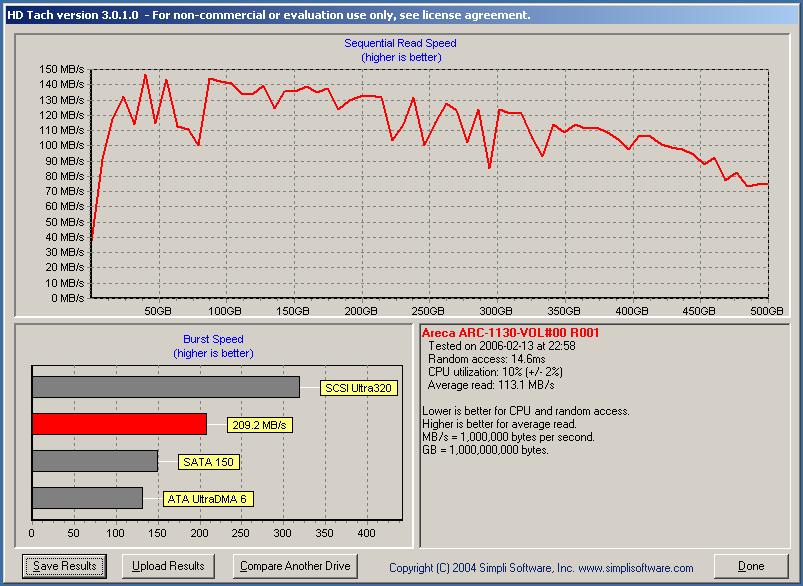
Task: Open Compare Another Drive
Action: [x=295, y=566]
